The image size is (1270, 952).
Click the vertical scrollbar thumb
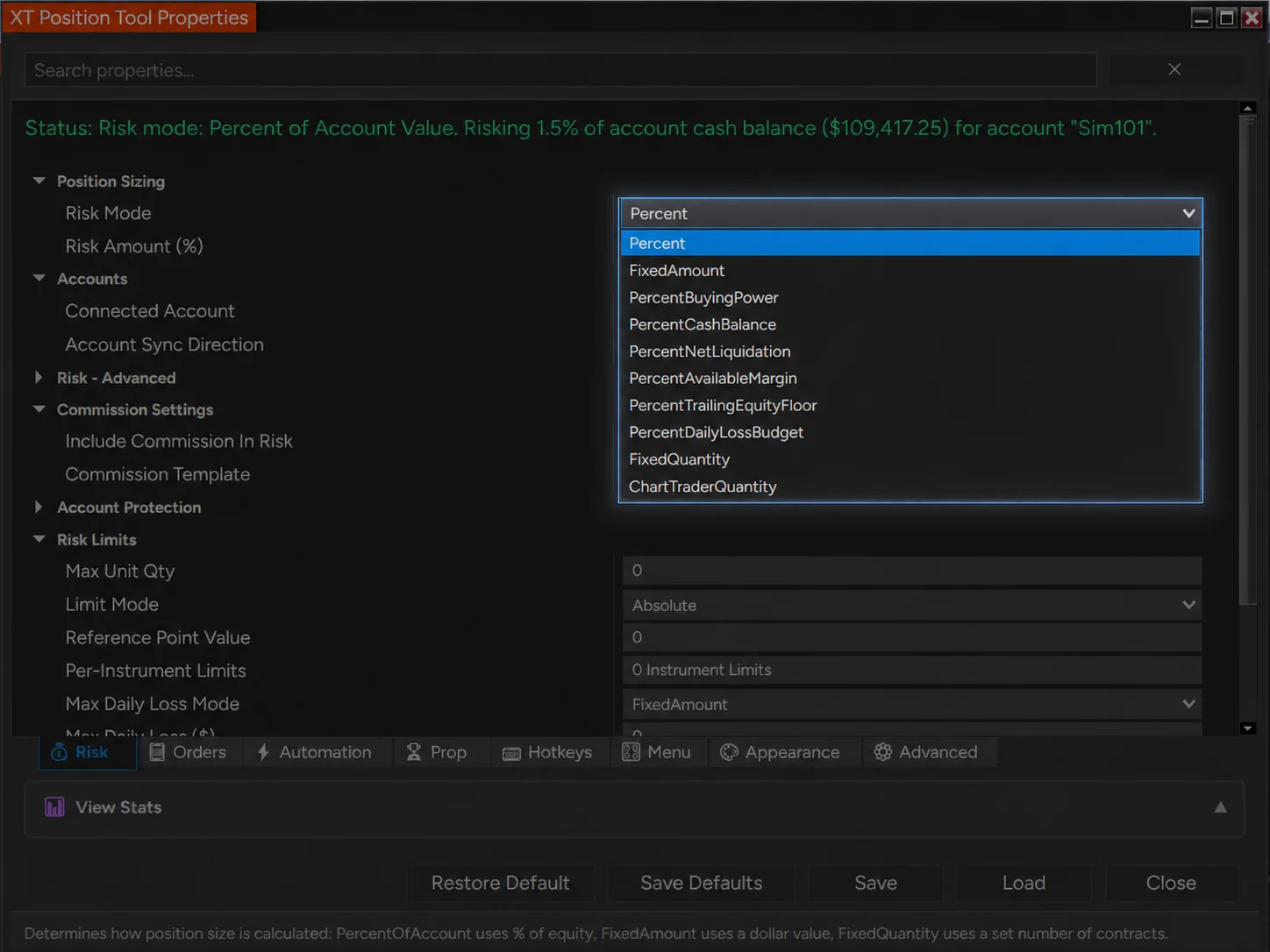pos(1248,360)
